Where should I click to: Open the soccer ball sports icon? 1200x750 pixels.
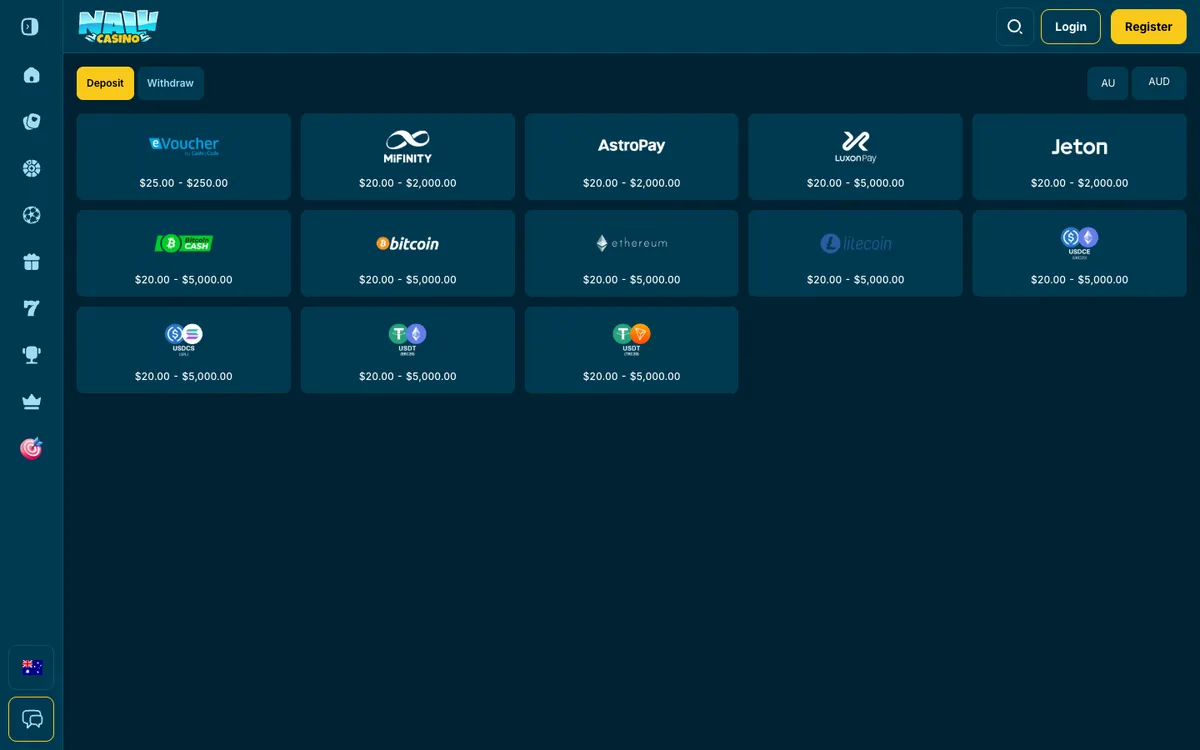(31, 215)
